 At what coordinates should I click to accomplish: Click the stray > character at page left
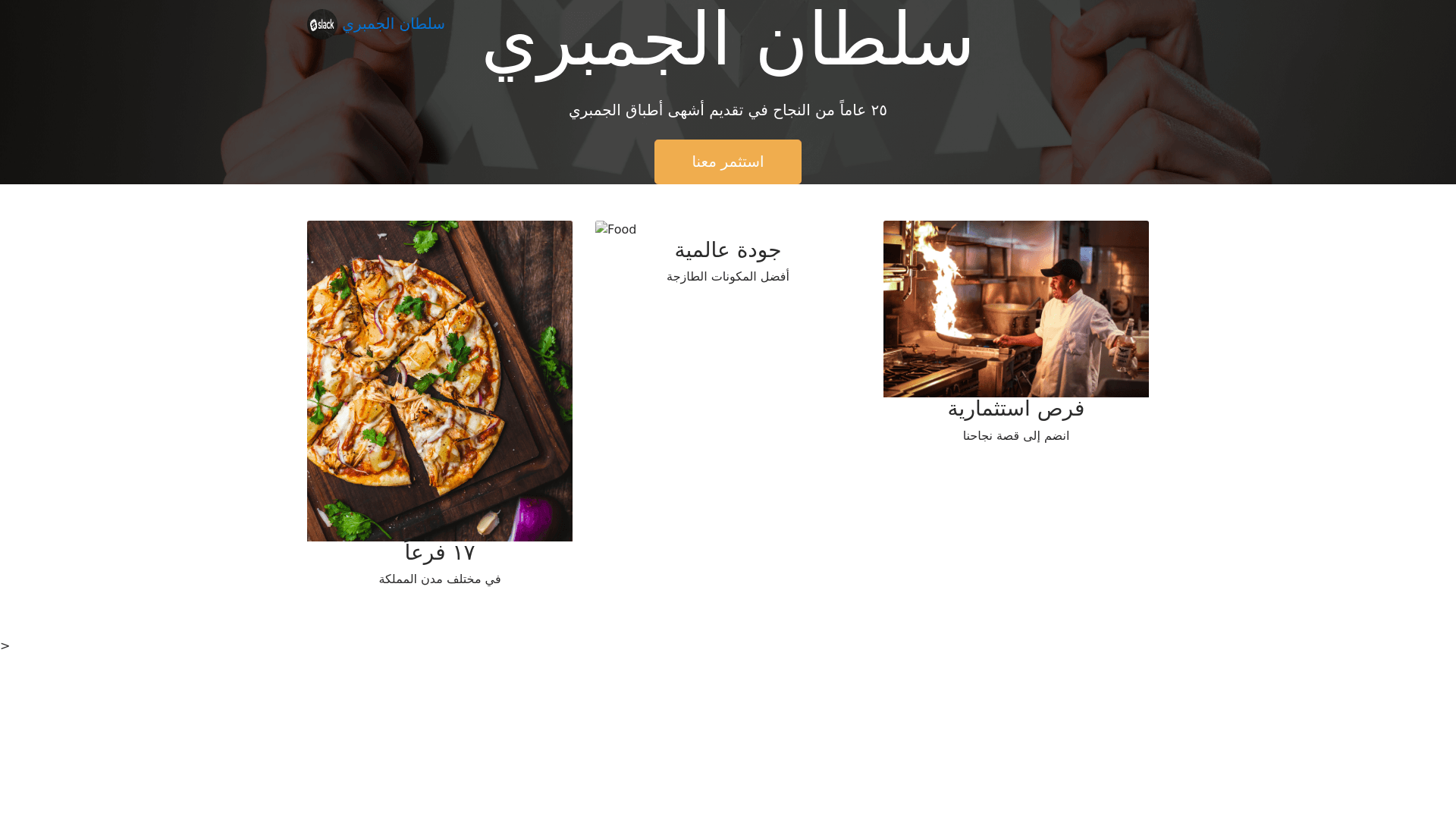point(5,646)
